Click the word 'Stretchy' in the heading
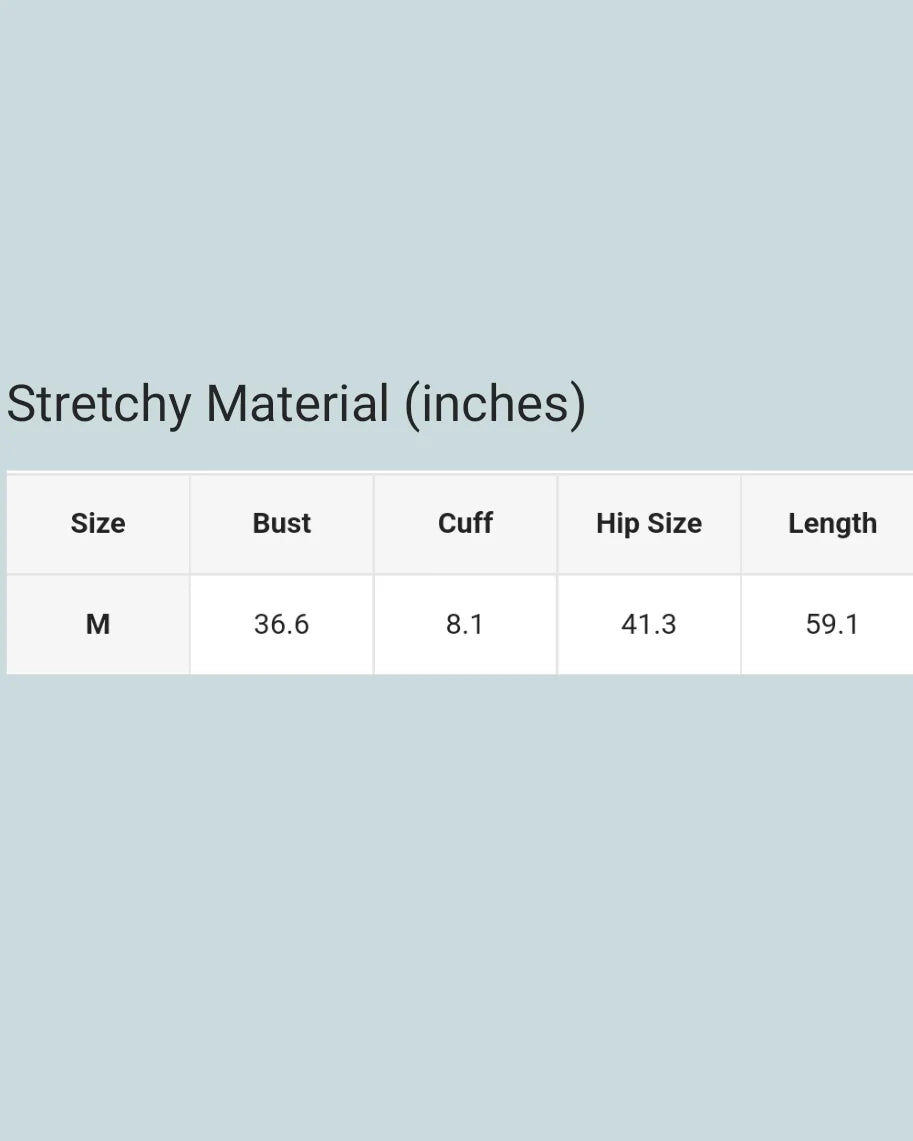 pyautogui.click(x=98, y=404)
